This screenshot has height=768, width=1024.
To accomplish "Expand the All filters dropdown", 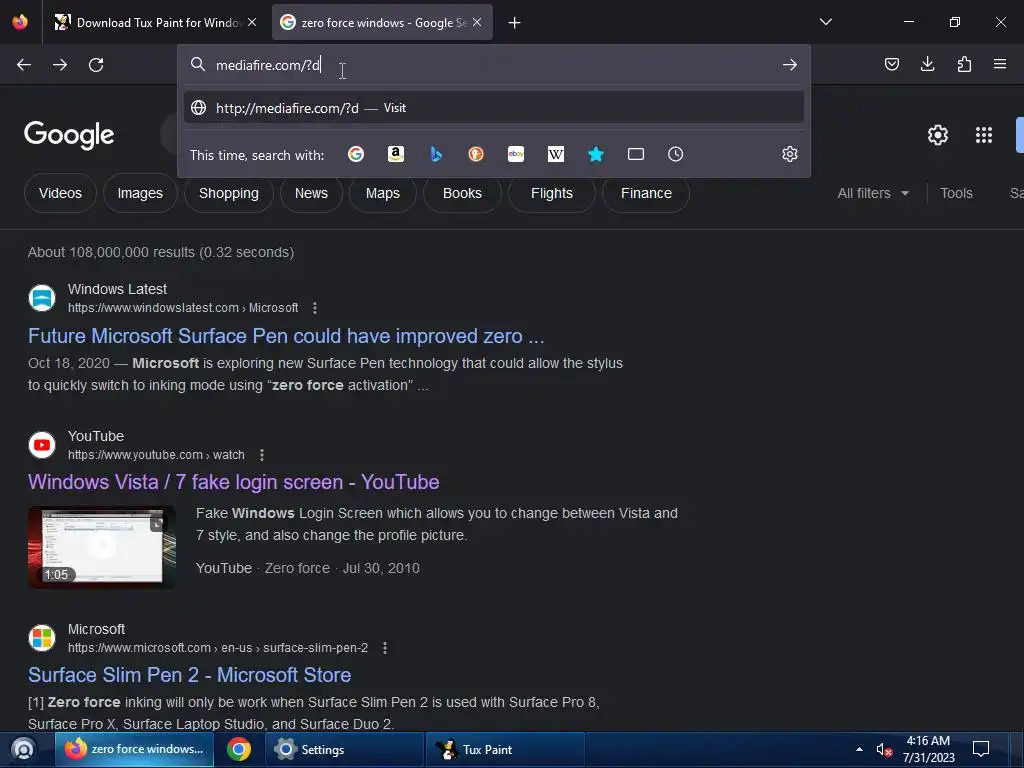I will 872,193.
